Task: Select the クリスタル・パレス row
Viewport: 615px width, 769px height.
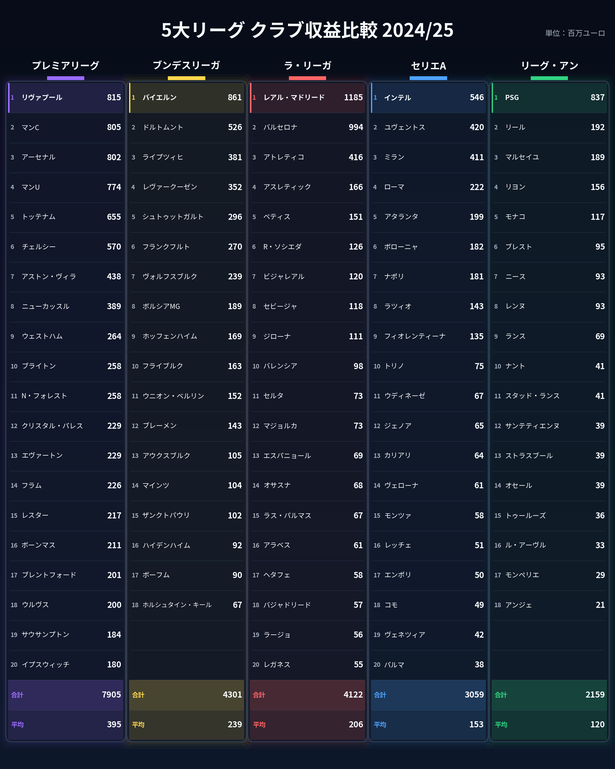Action: tap(66, 426)
